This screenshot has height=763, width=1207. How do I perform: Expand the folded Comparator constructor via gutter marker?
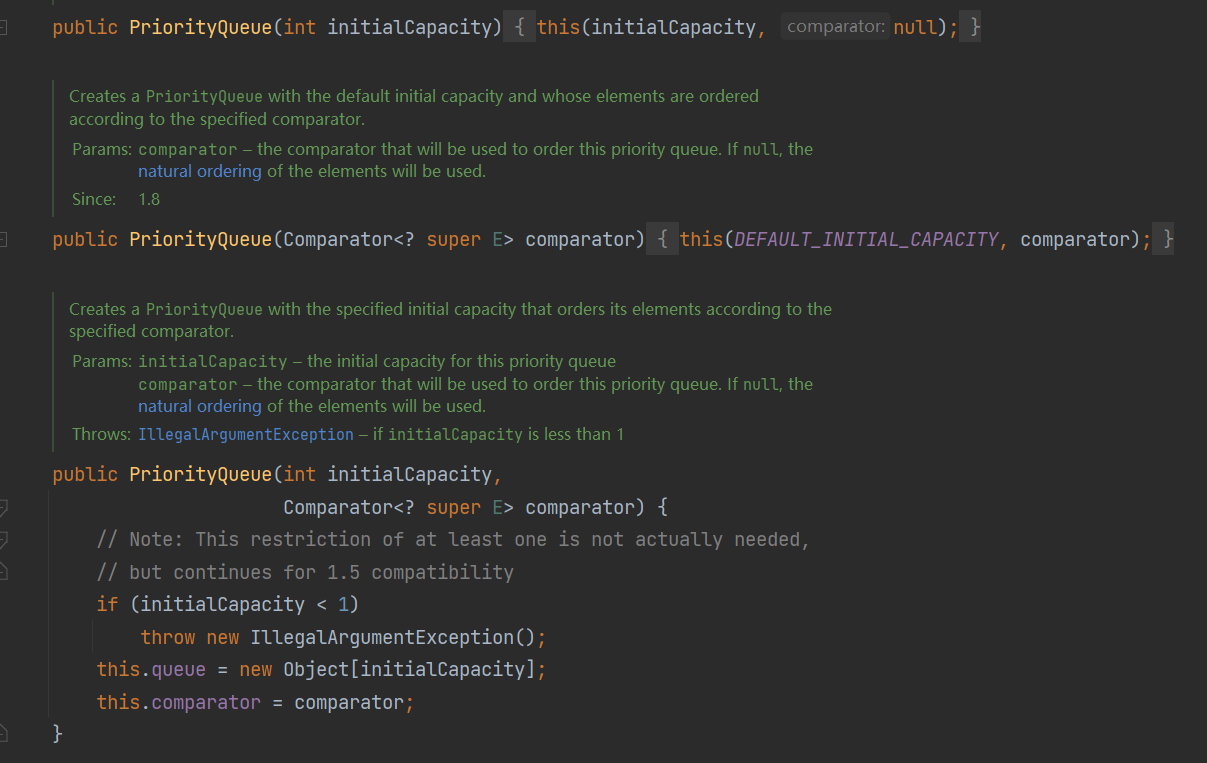3,240
